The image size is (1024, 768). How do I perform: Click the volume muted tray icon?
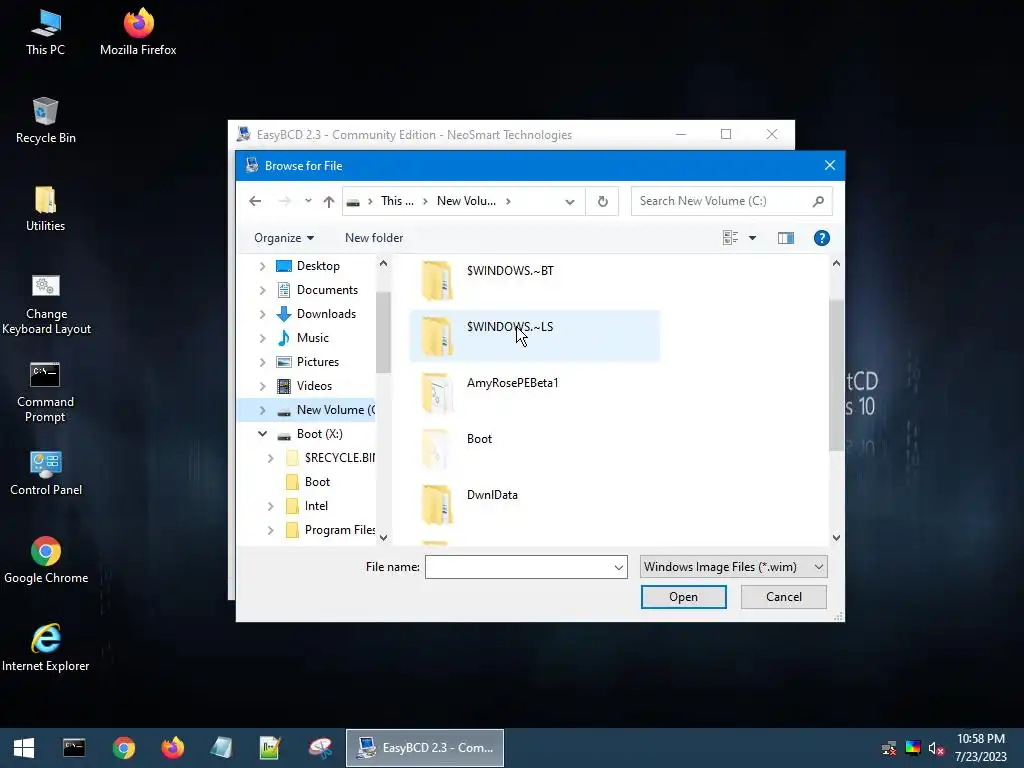[936, 748]
